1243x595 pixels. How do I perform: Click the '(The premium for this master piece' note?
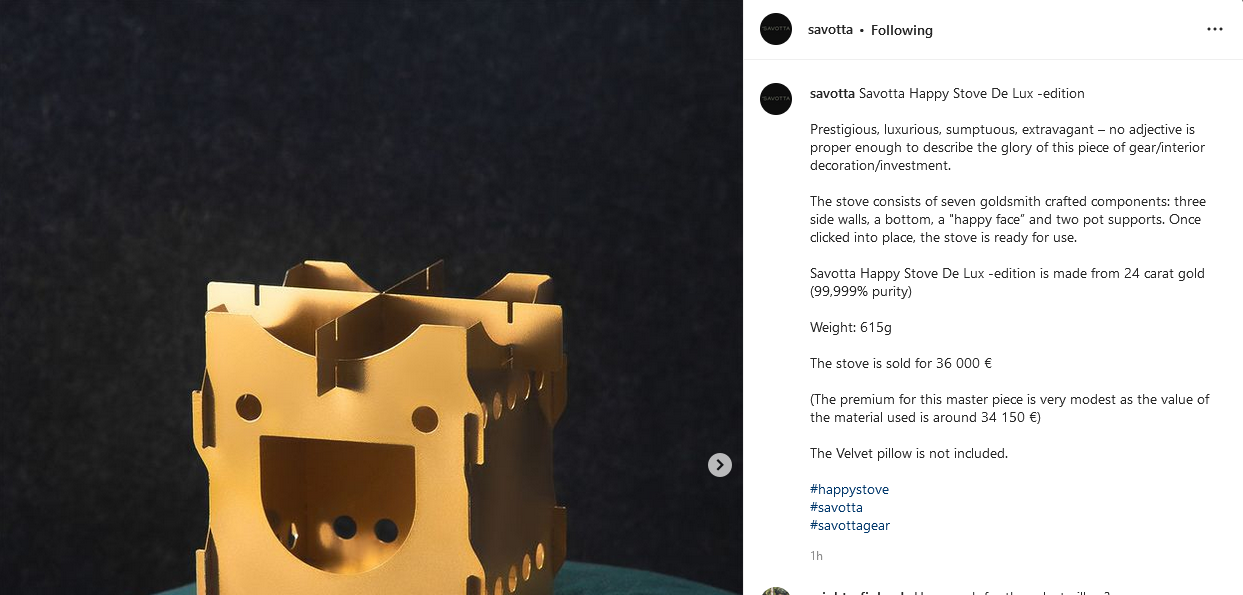pyautogui.click(x=1010, y=408)
